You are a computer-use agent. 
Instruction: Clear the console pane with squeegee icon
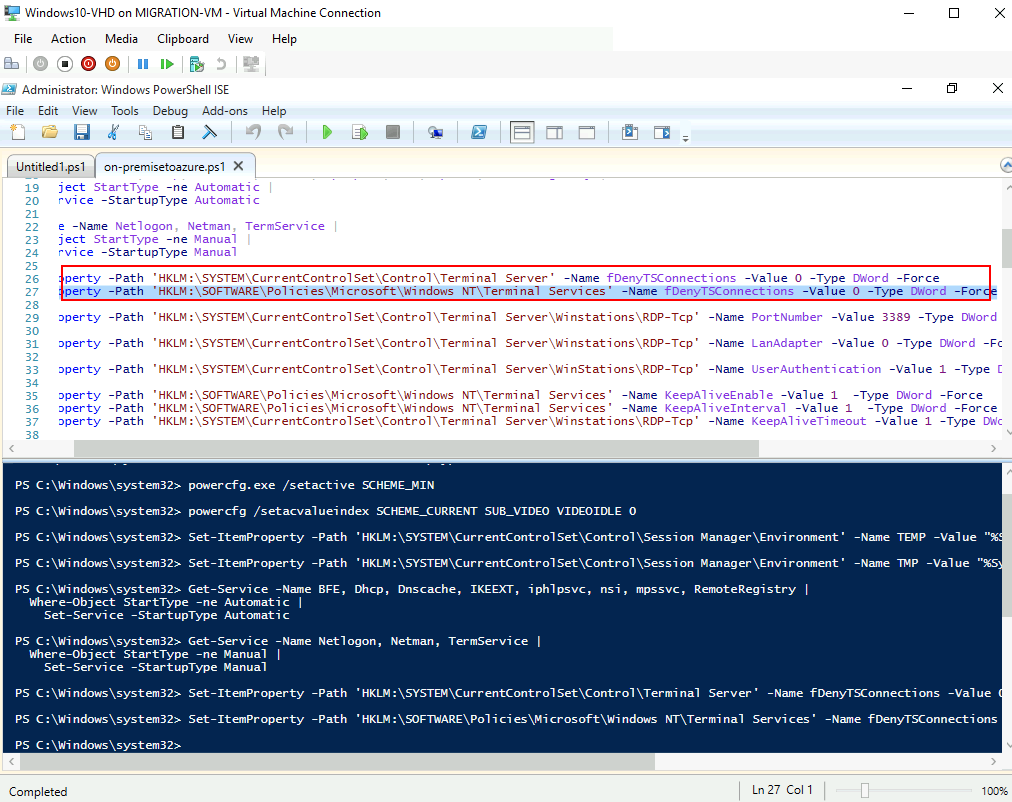pos(210,132)
